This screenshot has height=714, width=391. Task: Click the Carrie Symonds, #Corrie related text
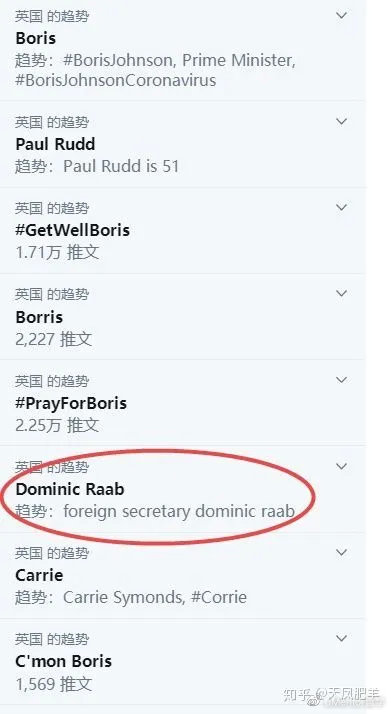point(155,597)
